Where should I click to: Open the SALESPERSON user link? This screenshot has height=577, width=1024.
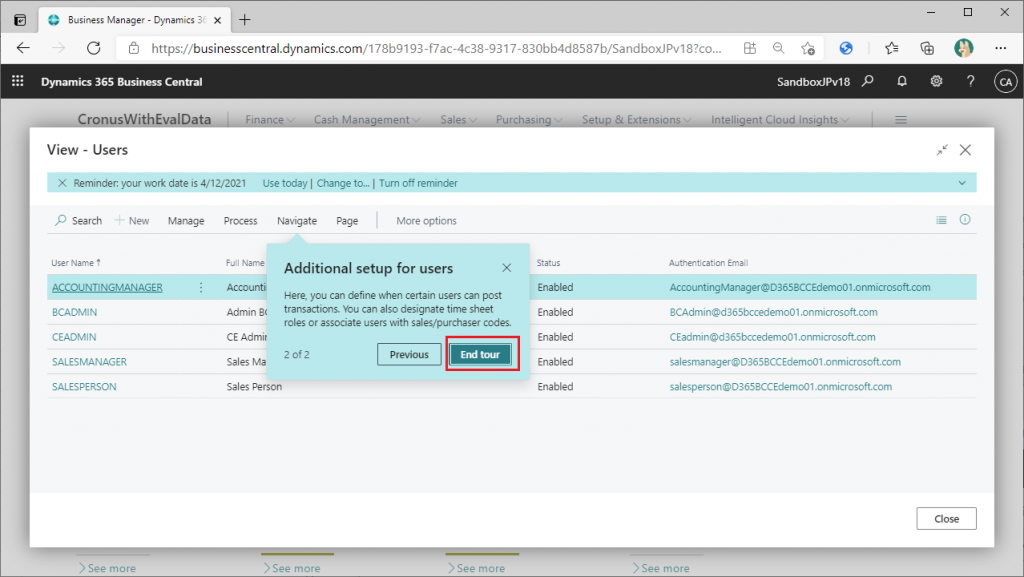pos(84,386)
